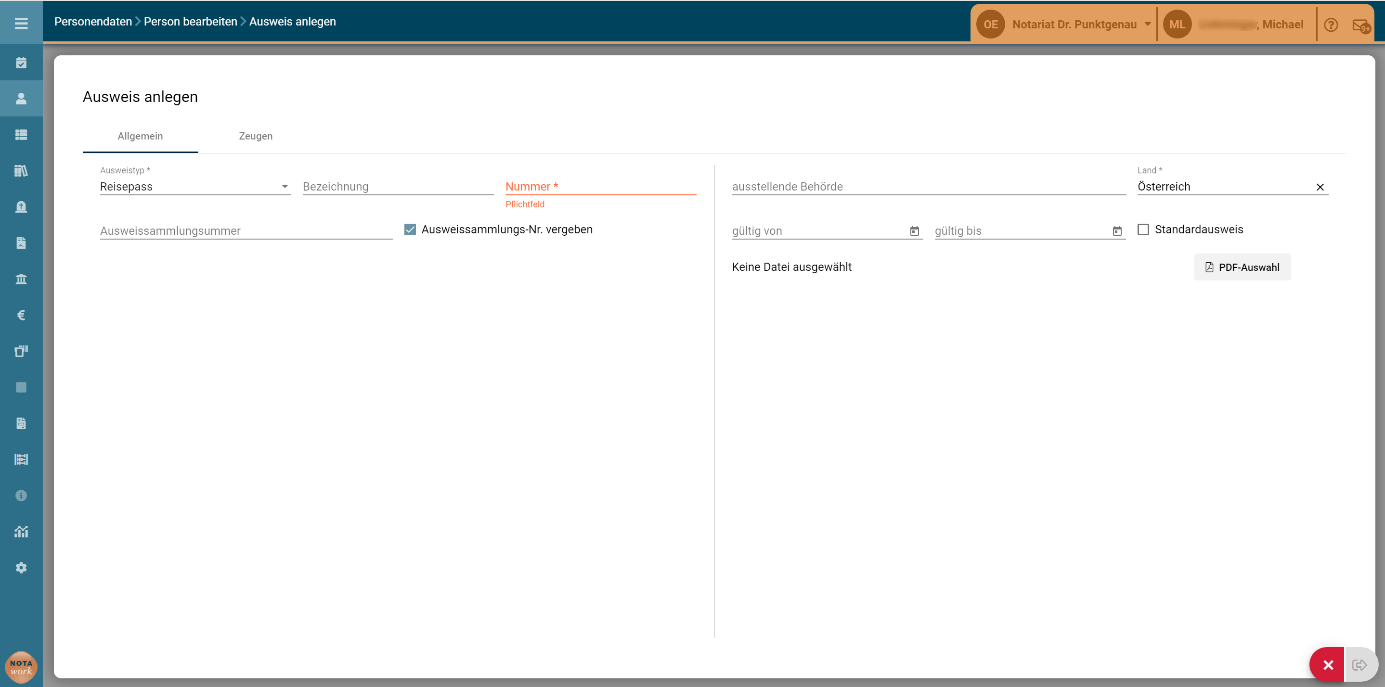Screen dimensions: 1385x687
Task: Switch to the Allgemein tab
Action: [140, 136]
